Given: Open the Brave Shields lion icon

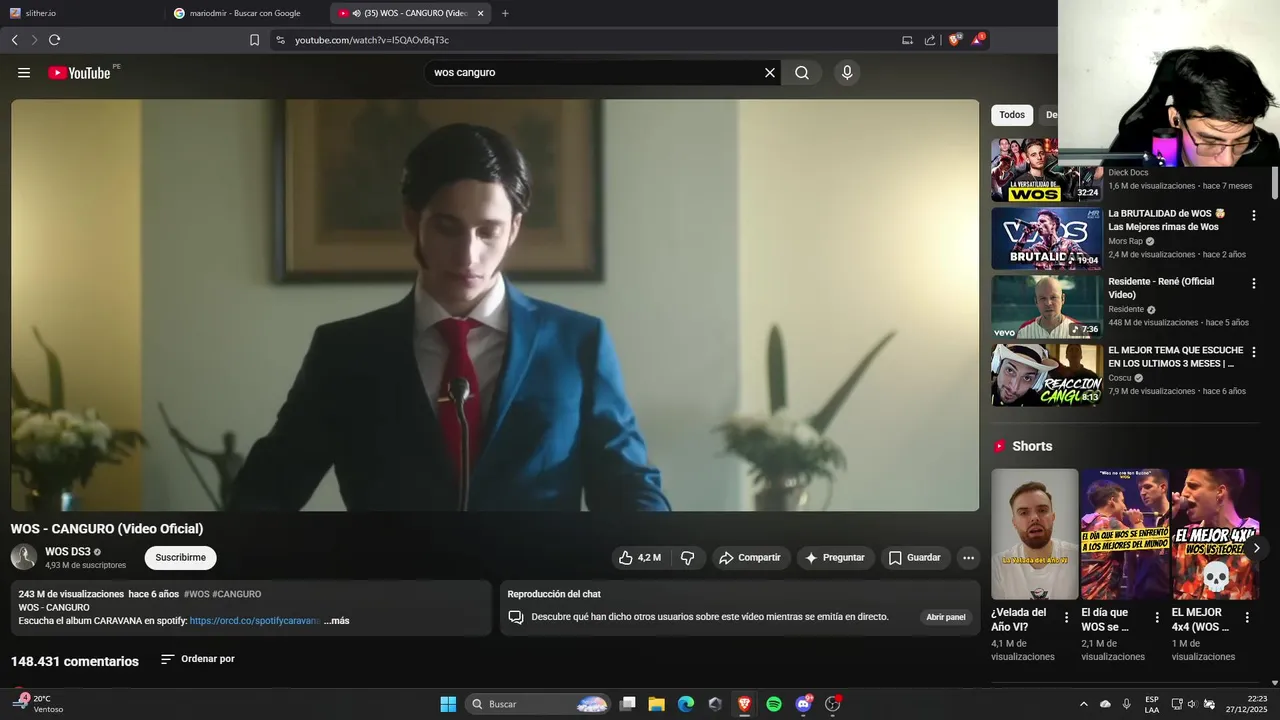Looking at the screenshot, I should [x=954, y=40].
